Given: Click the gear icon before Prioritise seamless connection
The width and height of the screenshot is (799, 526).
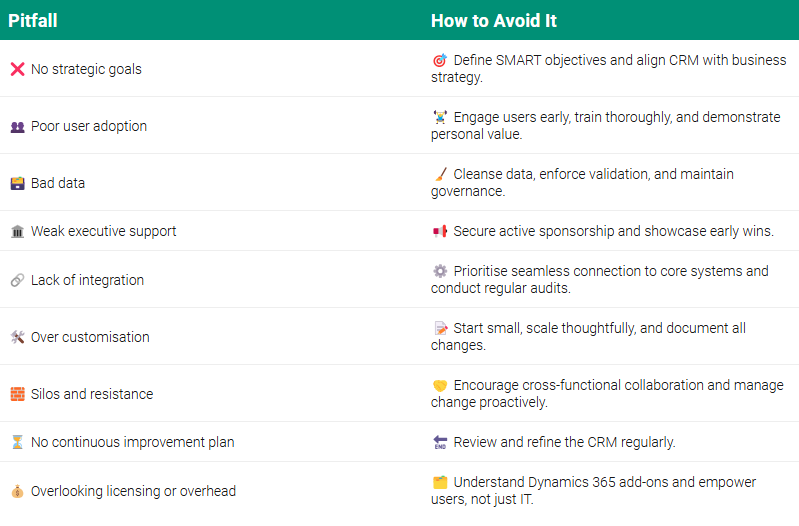Looking at the screenshot, I should [x=440, y=272].
